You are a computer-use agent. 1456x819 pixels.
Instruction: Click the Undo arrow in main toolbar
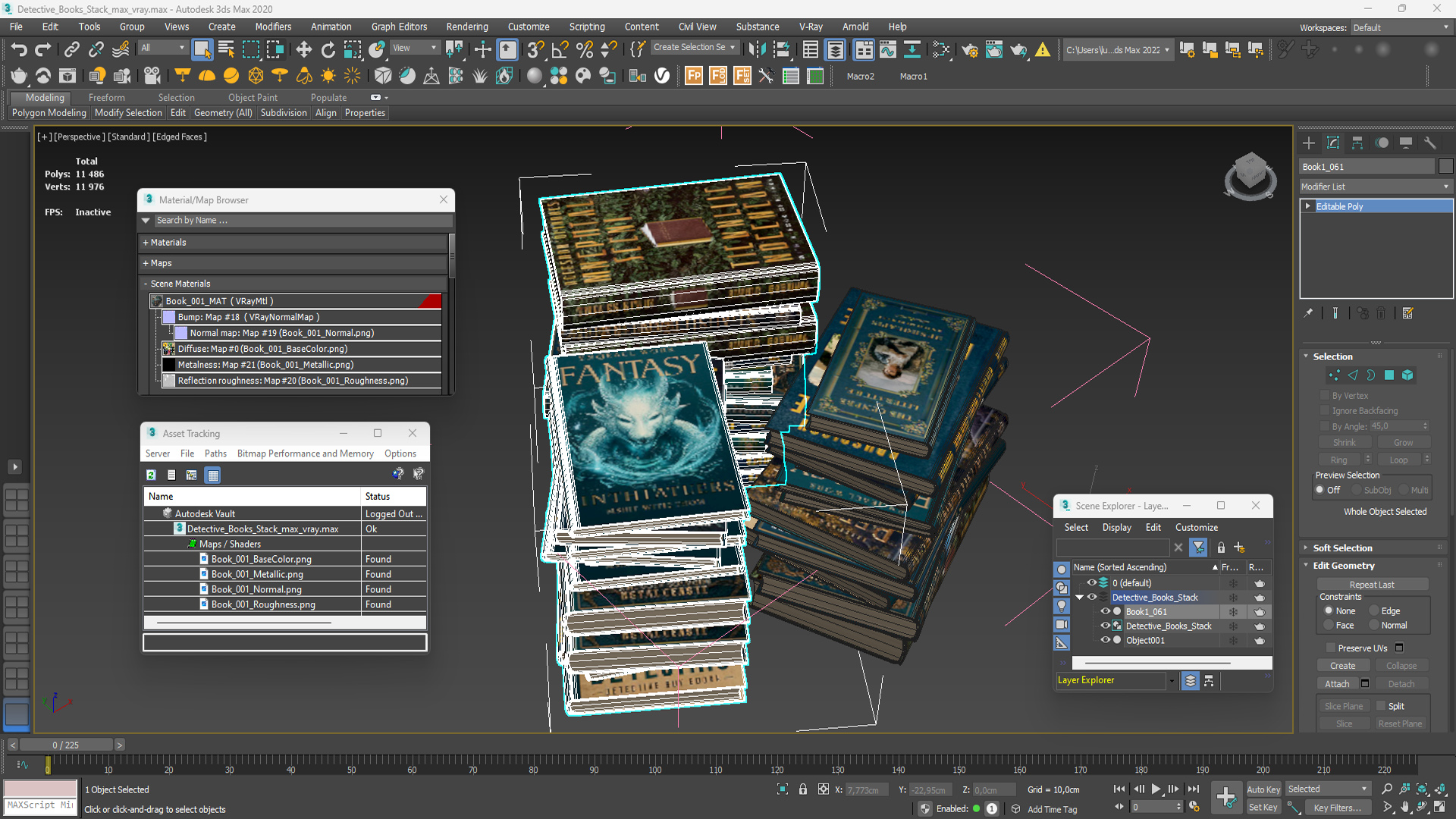pyautogui.click(x=19, y=50)
